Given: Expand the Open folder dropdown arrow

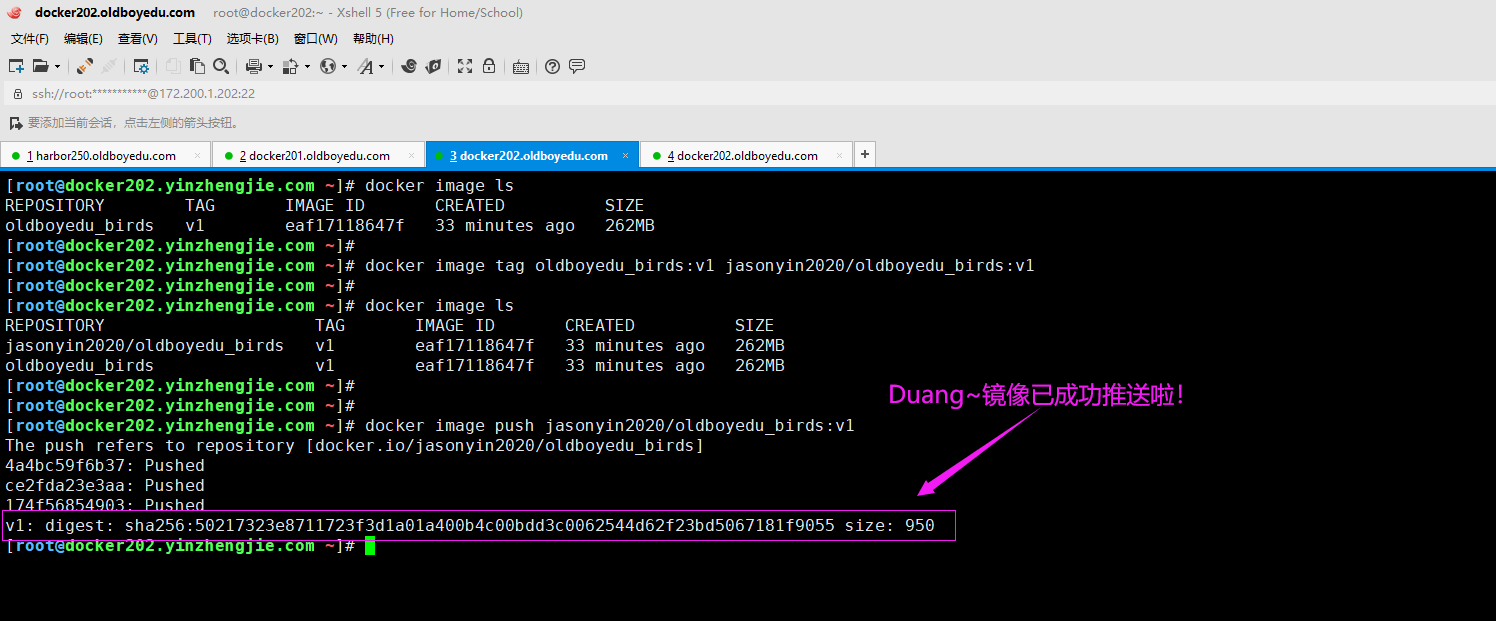Looking at the screenshot, I should click(x=57, y=67).
